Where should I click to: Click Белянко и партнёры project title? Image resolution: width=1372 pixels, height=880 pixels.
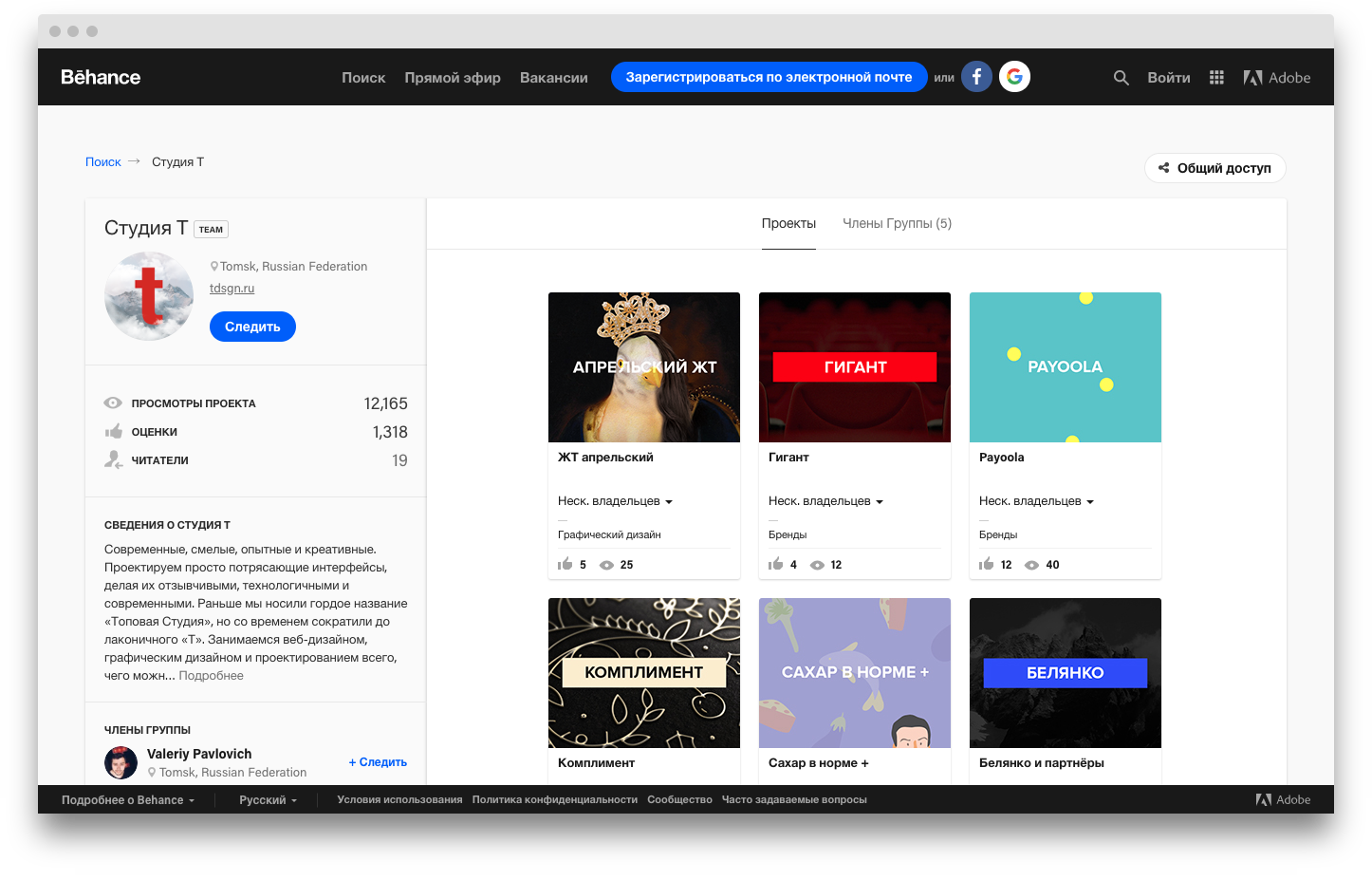(x=1042, y=763)
